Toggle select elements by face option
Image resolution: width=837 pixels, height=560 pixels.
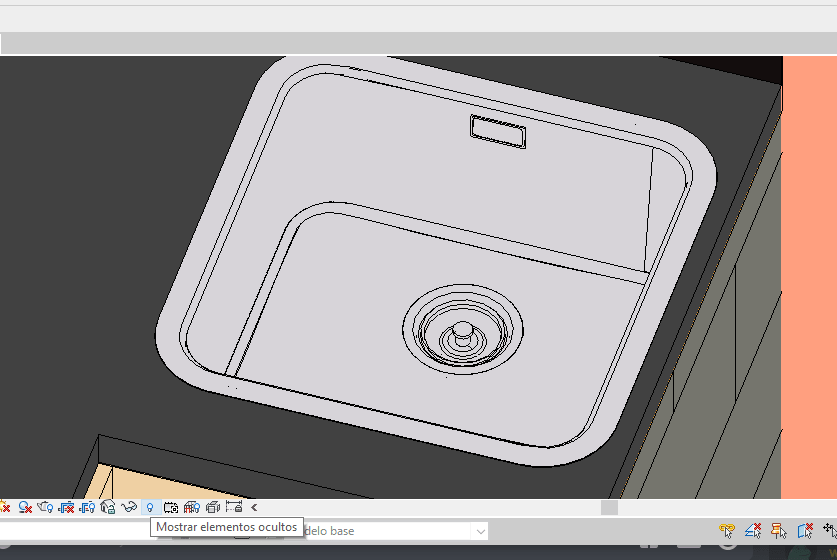coord(804,530)
